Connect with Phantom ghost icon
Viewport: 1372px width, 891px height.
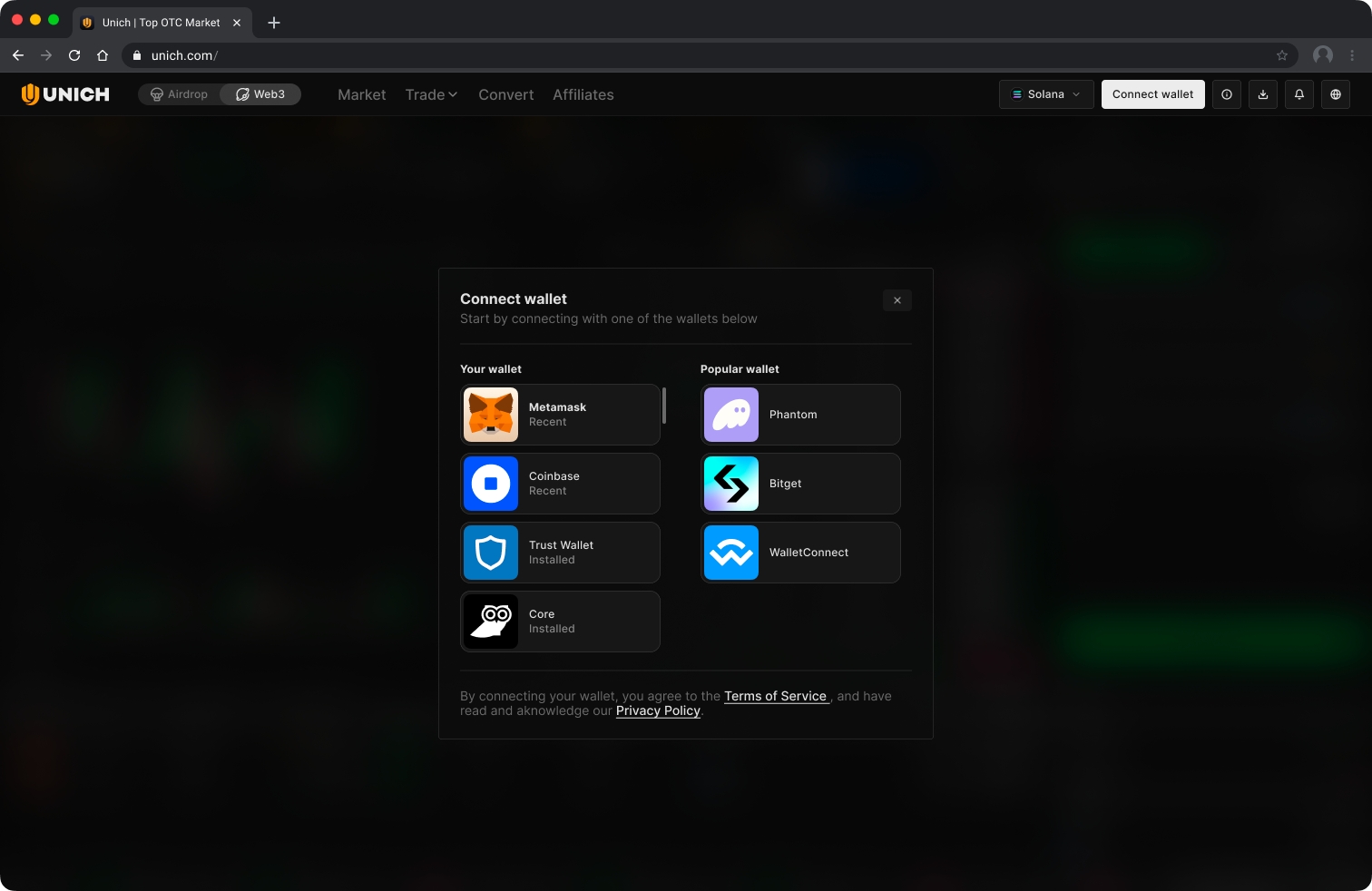click(731, 415)
